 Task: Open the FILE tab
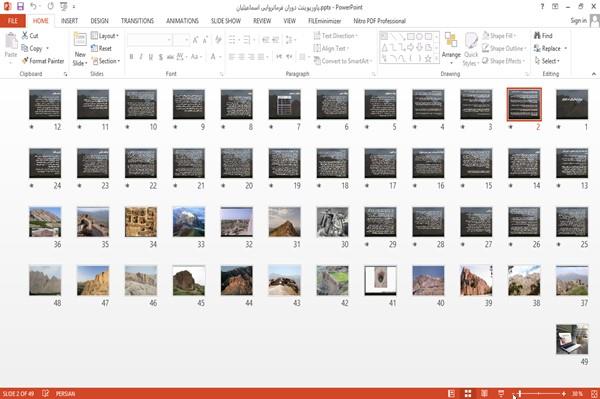pyautogui.click(x=13, y=21)
